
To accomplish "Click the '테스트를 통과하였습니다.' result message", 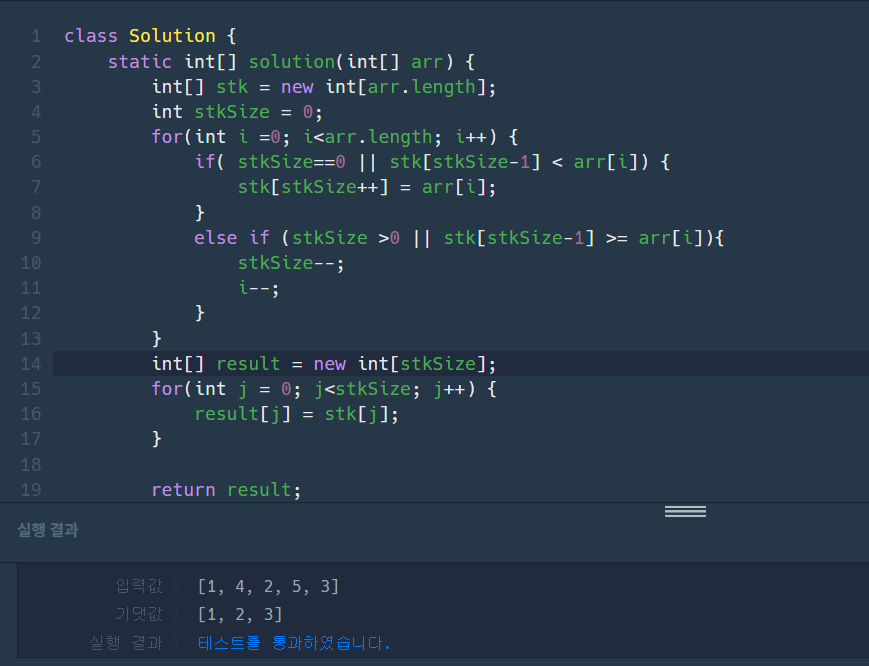I will pos(294,643).
